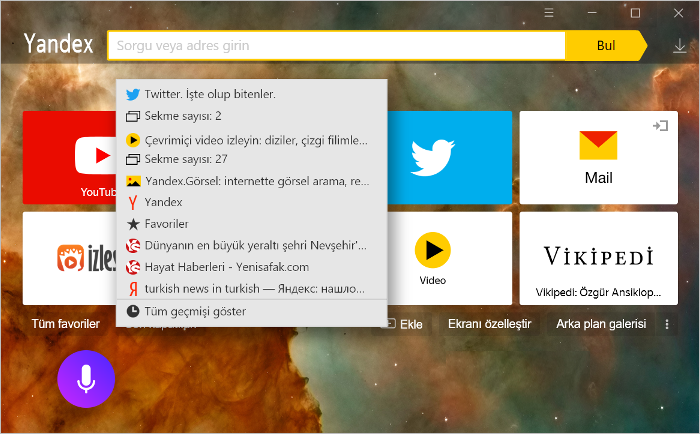Screen dimensions: 700x434
Task: Select 'Yandex.Görsel' history entry
Action: (251, 181)
